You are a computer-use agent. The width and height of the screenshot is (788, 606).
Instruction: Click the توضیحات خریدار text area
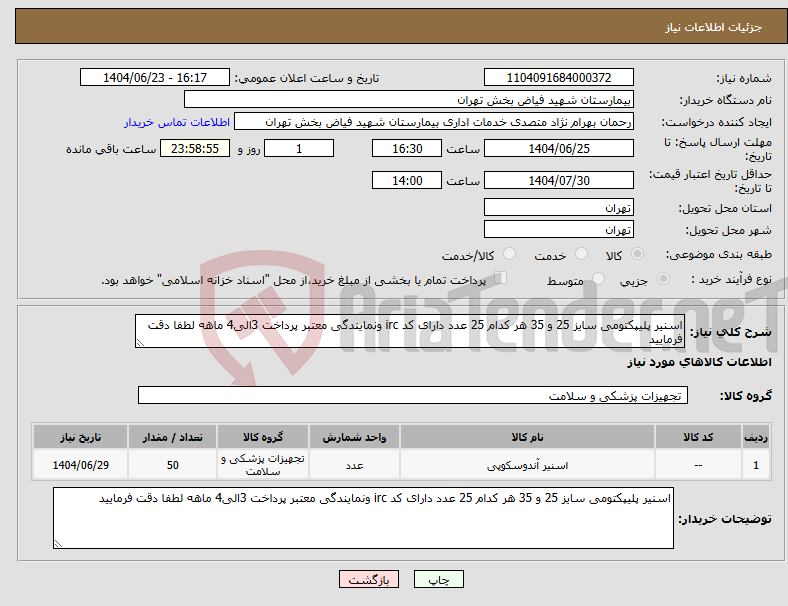[x=363, y=518]
